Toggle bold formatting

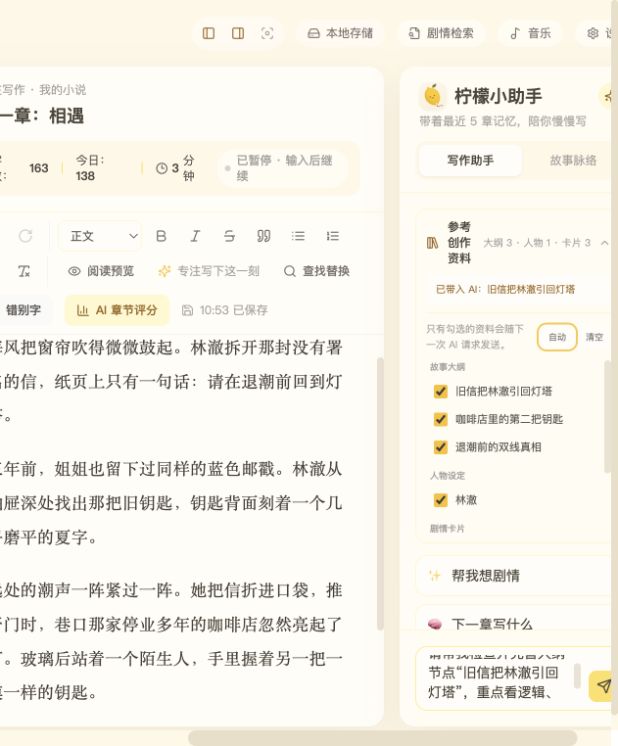(161, 236)
